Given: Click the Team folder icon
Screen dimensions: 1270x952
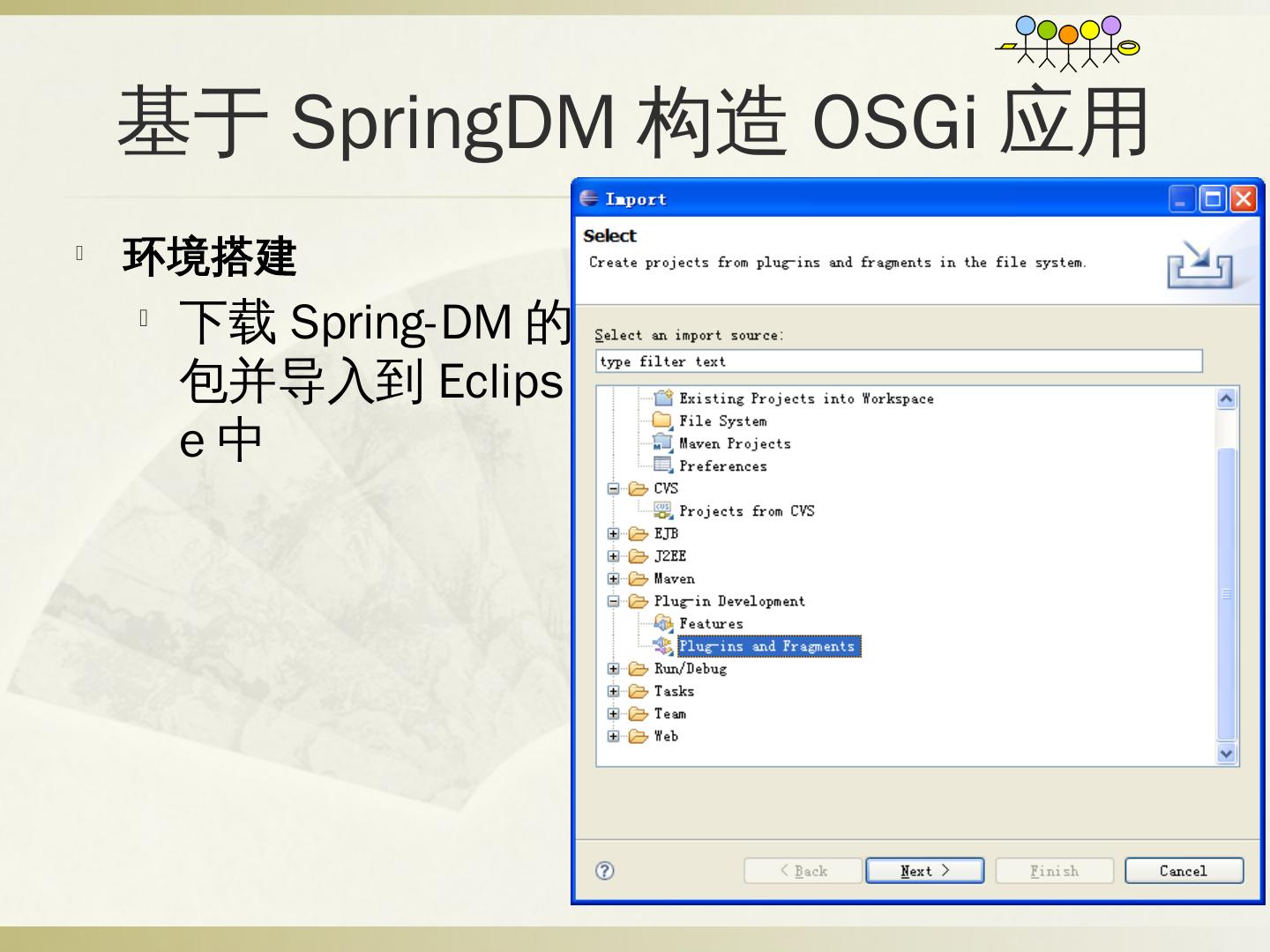Looking at the screenshot, I should pos(638,714).
